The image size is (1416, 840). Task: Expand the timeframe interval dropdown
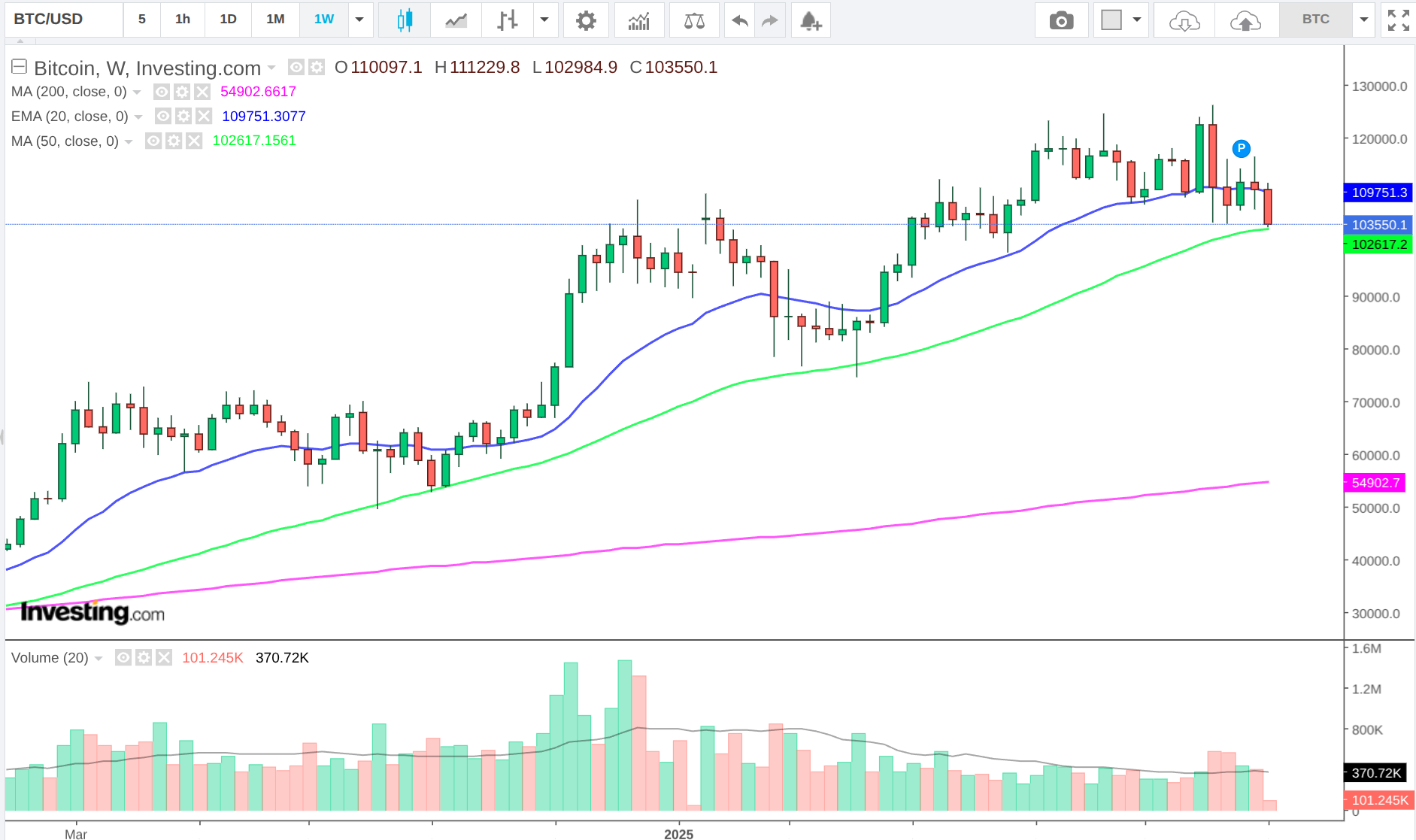pyautogui.click(x=359, y=20)
